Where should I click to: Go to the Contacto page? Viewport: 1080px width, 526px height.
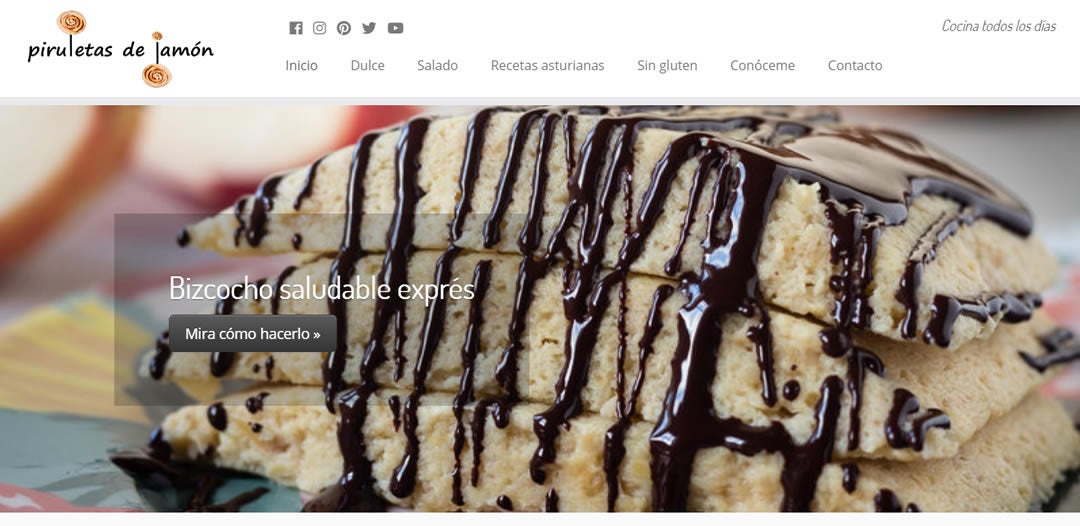click(855, 65)
